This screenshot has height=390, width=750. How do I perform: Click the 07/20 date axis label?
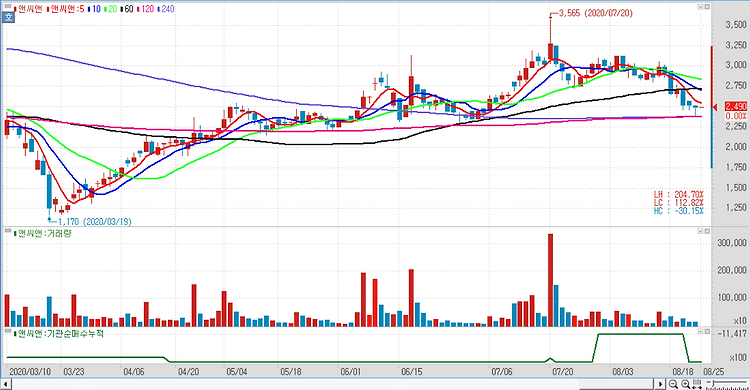coord(563,372)
